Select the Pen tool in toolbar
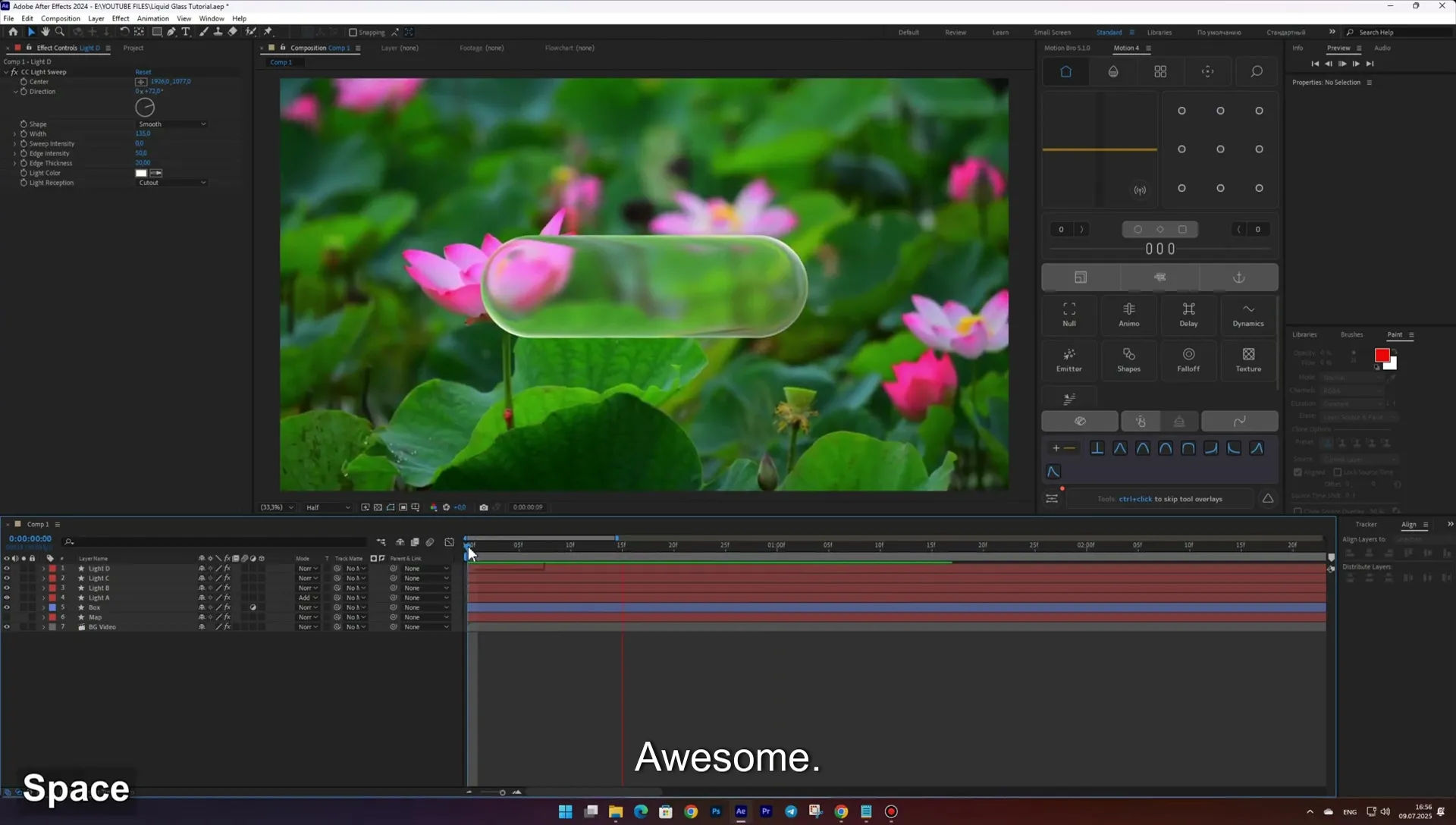The width and height of the screenshot is (1456, 825). pos(171,32)
